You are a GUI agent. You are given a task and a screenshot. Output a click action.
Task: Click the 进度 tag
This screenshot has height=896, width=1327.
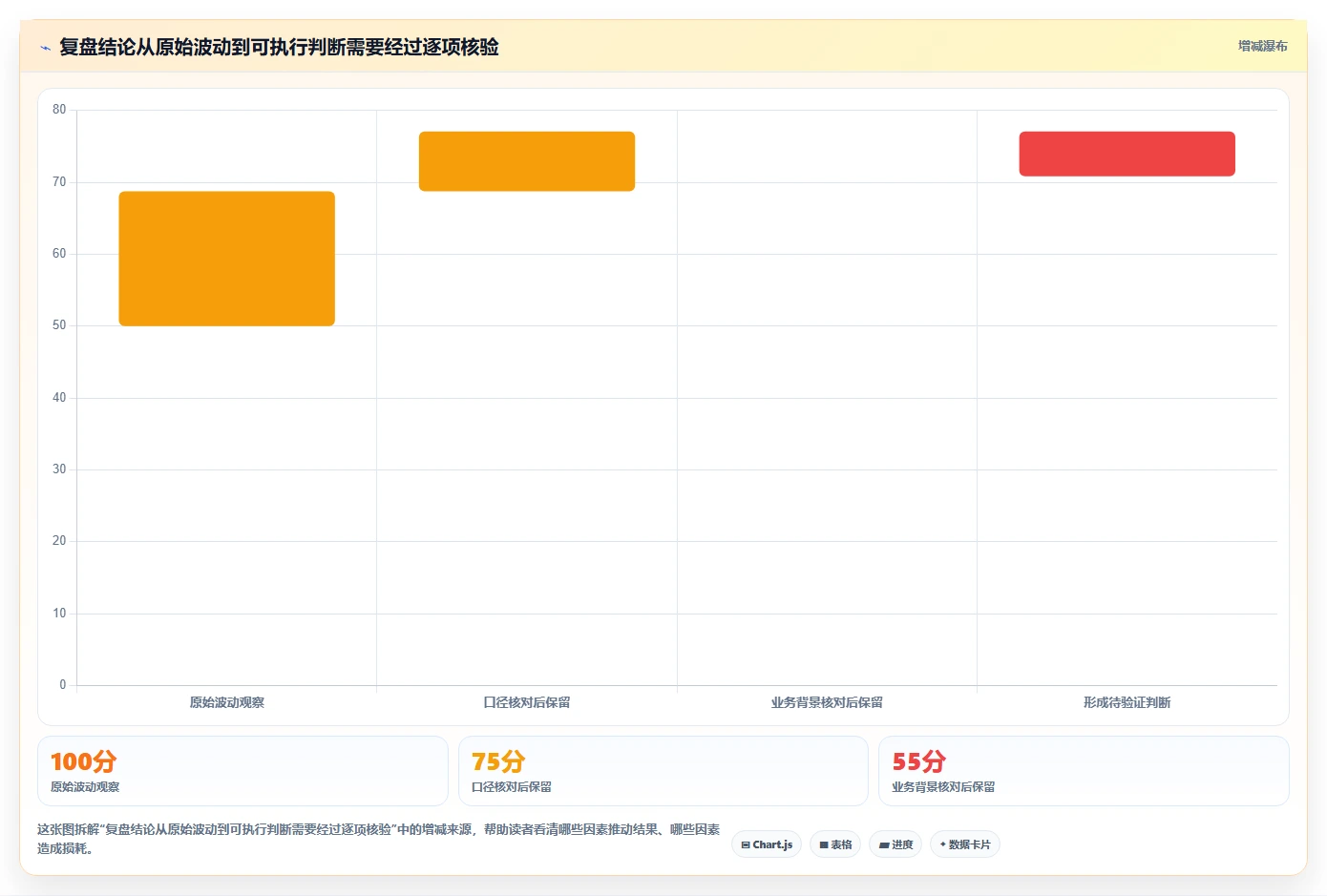point(895,844)
